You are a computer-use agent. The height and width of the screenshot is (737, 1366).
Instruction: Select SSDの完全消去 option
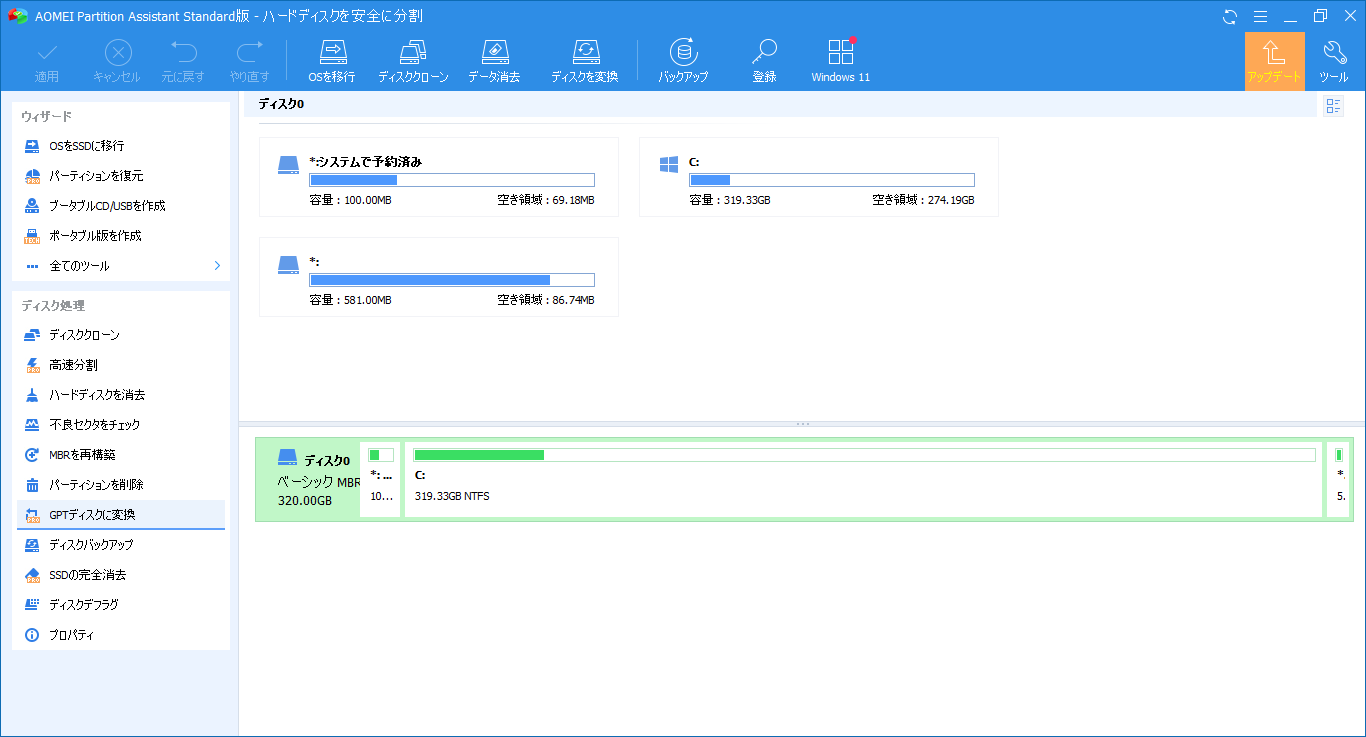[121, 575]
